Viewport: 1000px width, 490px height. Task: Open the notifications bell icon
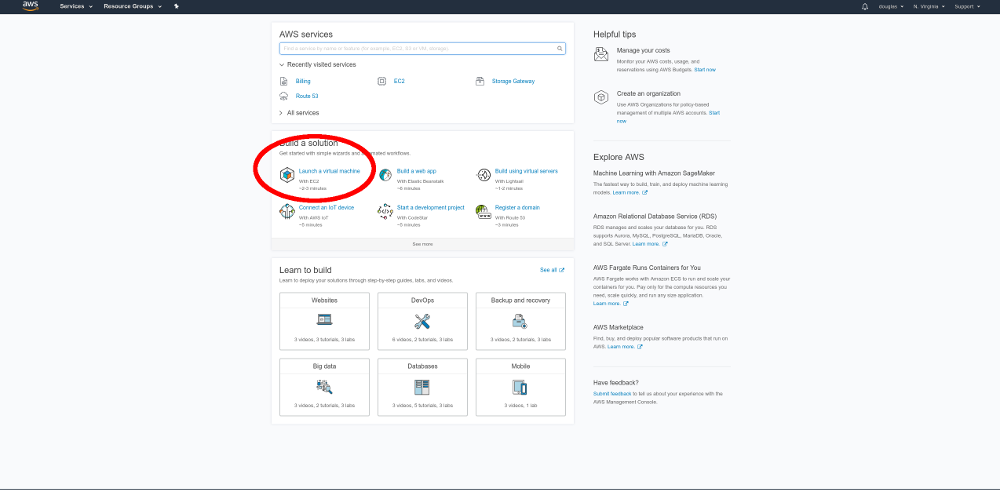coord(865,6)
